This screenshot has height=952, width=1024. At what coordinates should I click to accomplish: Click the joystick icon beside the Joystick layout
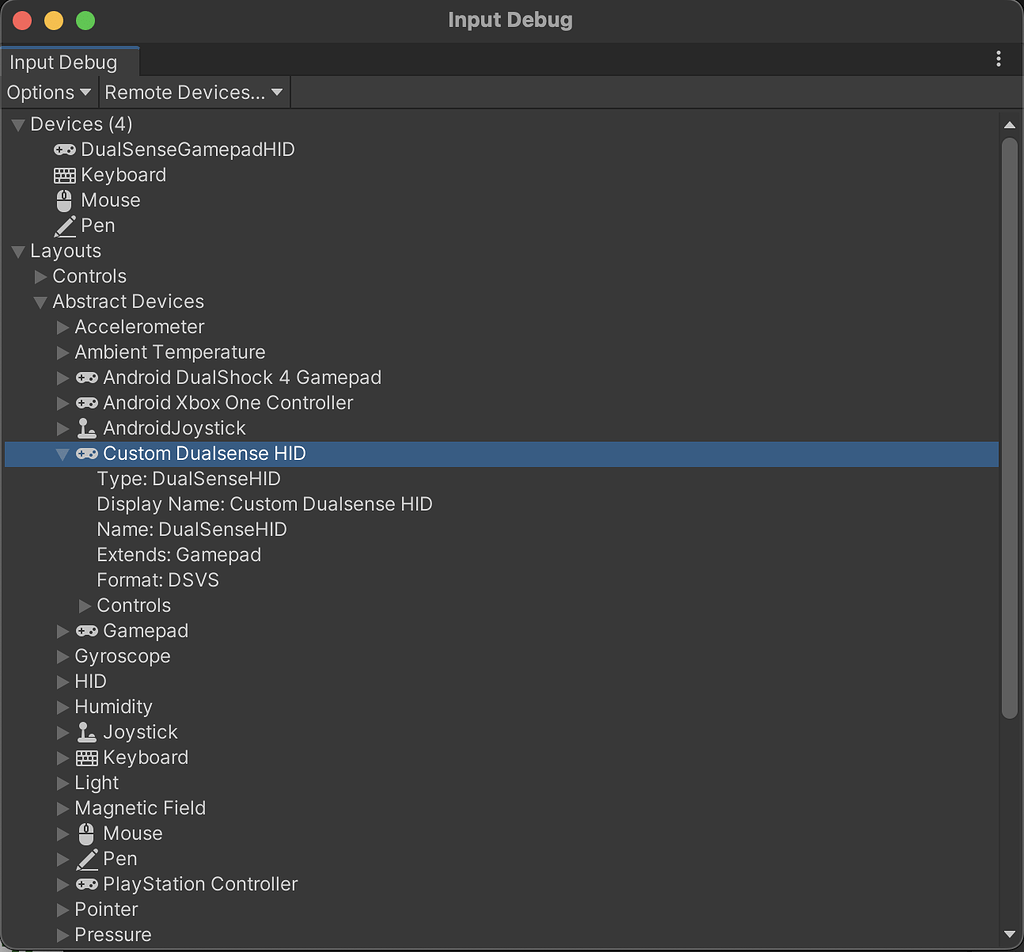[86, 732]
